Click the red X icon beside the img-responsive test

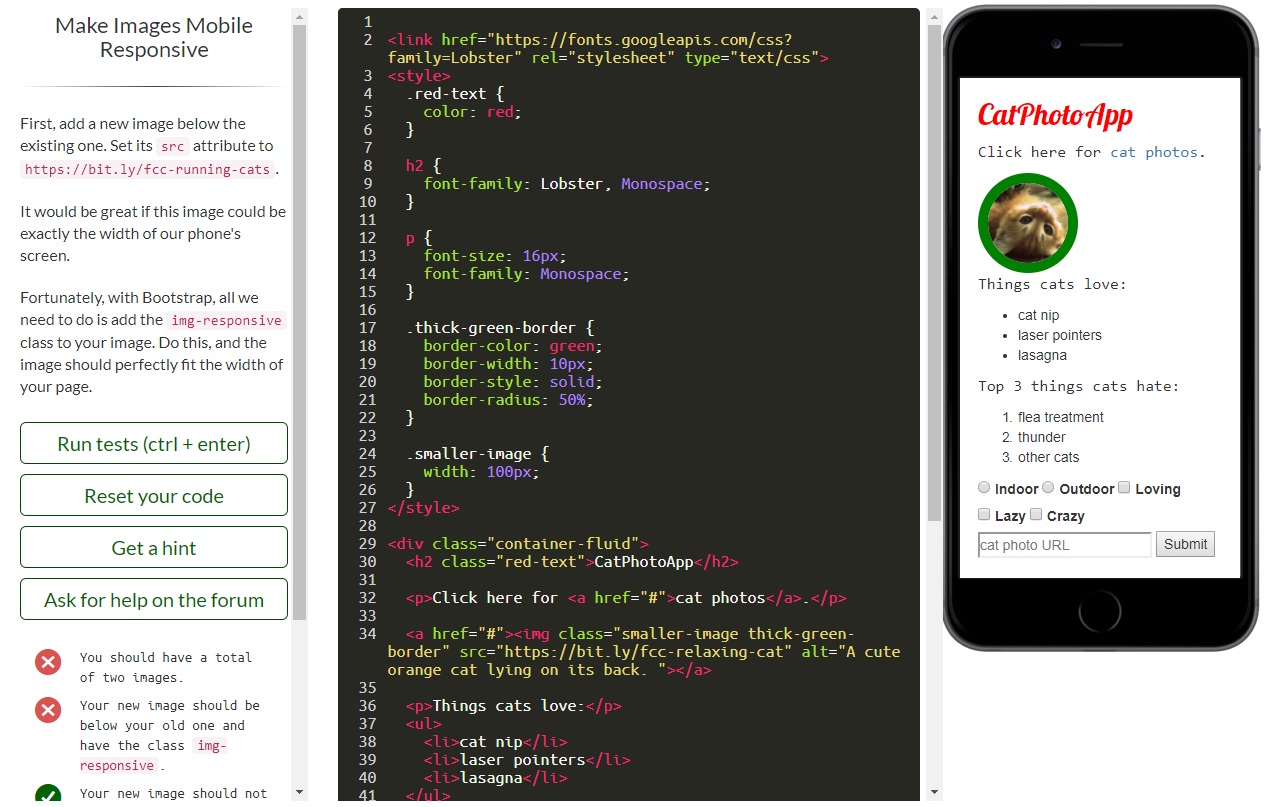point(47,710)
